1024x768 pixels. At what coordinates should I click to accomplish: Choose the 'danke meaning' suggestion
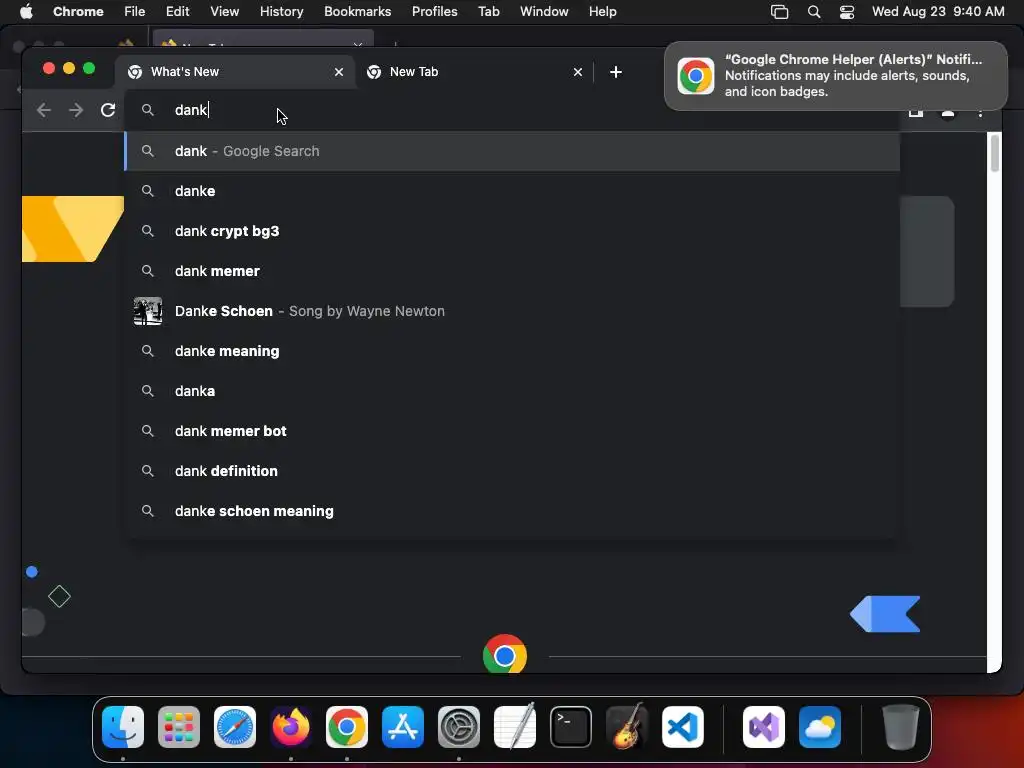(512, 351)
